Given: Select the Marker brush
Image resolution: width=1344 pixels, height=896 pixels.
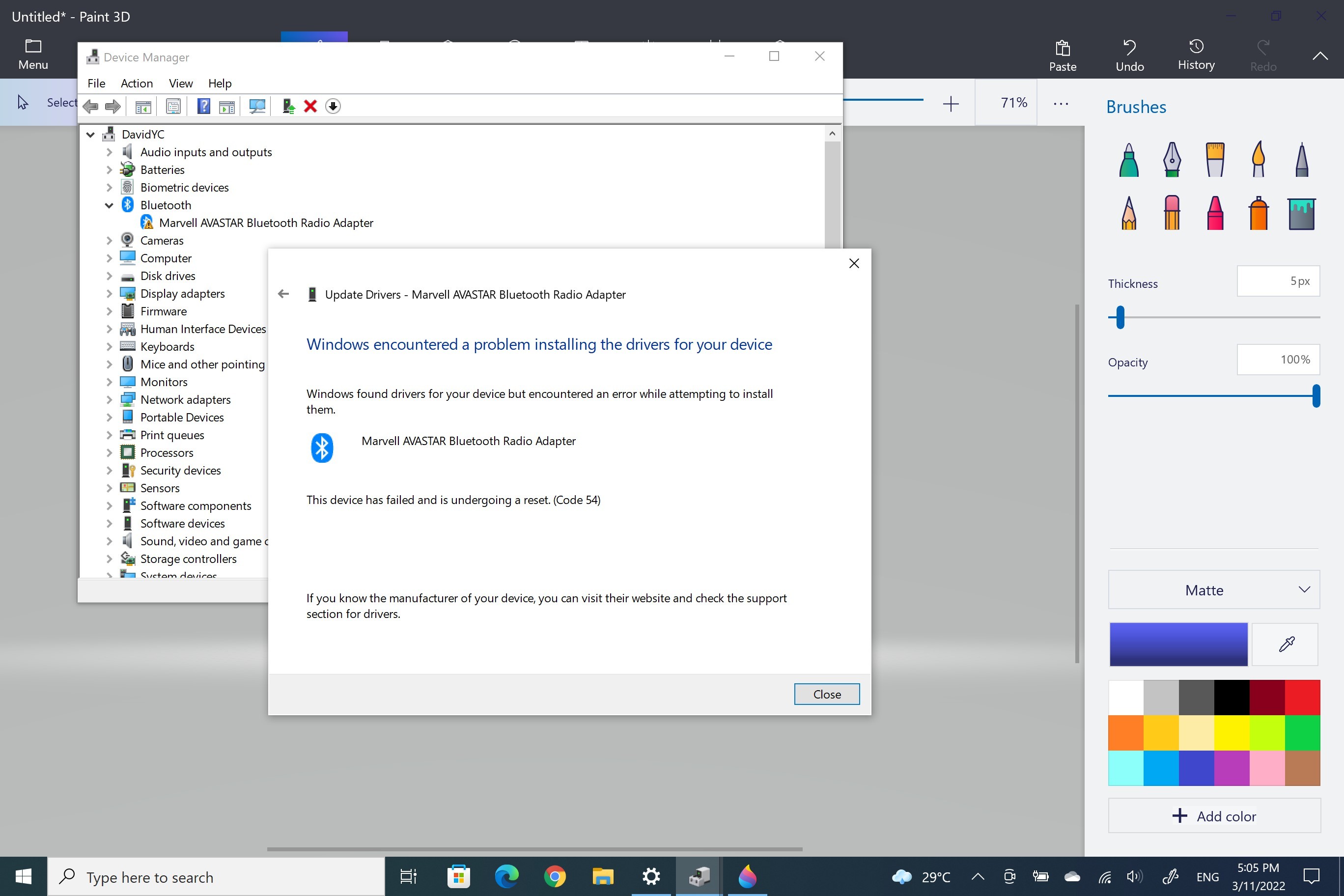Looking at the screenshot, I should pyautogui.click(x=1128, y=160).
